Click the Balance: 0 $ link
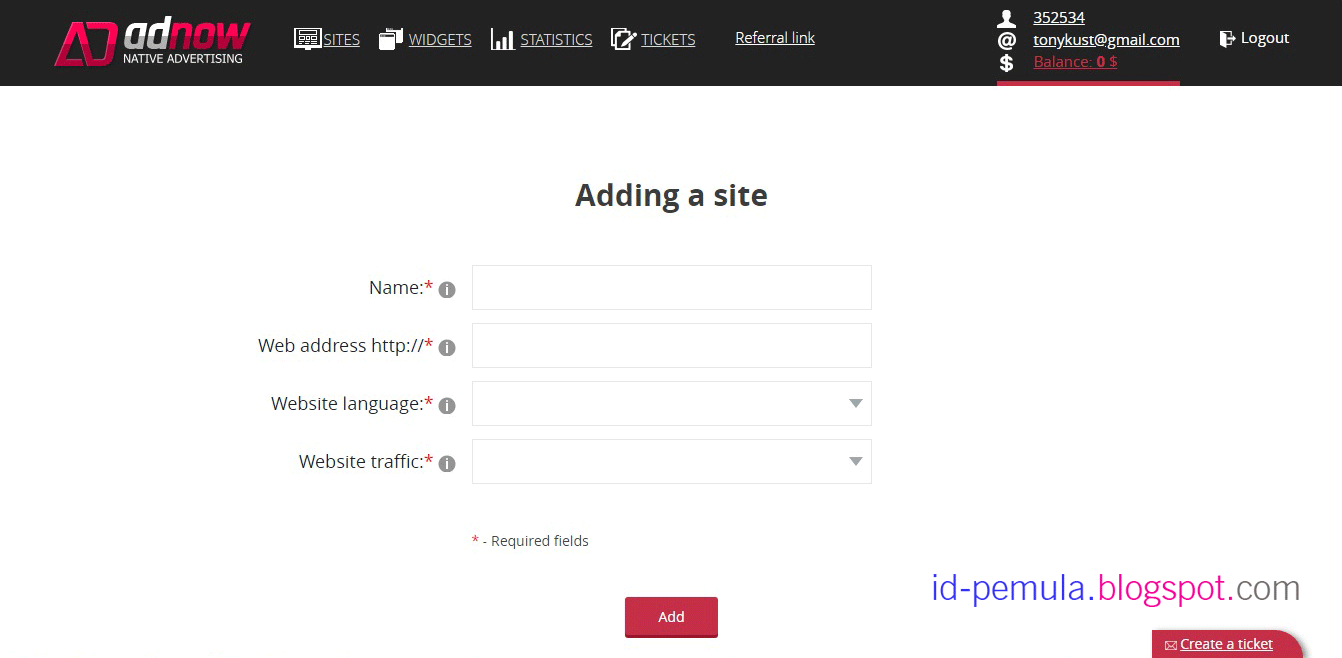Image resolution: width=1342 pixels, height=658 pixels. tap(1075, 62)
